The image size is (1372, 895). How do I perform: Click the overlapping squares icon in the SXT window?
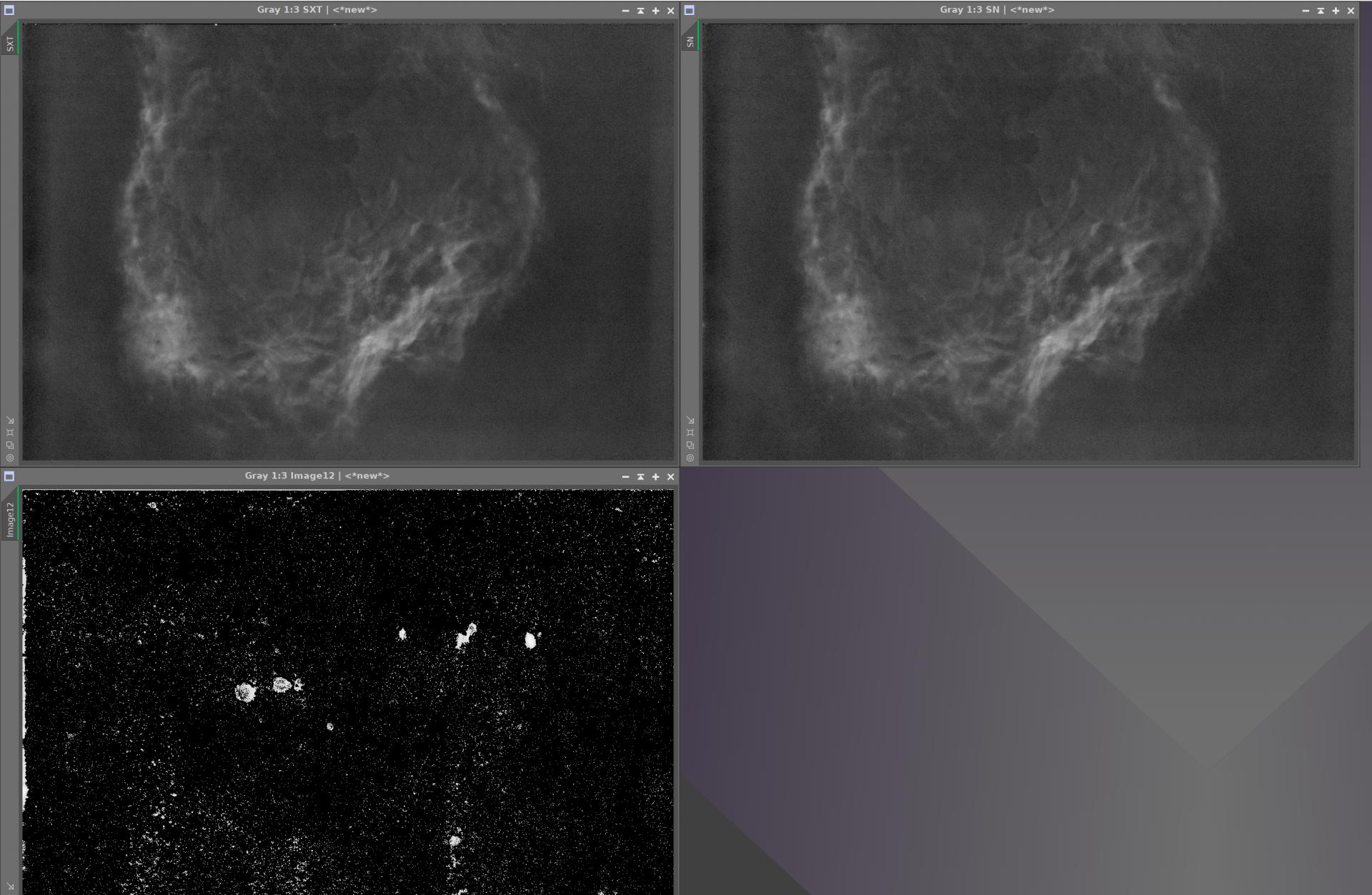point(10,445)
